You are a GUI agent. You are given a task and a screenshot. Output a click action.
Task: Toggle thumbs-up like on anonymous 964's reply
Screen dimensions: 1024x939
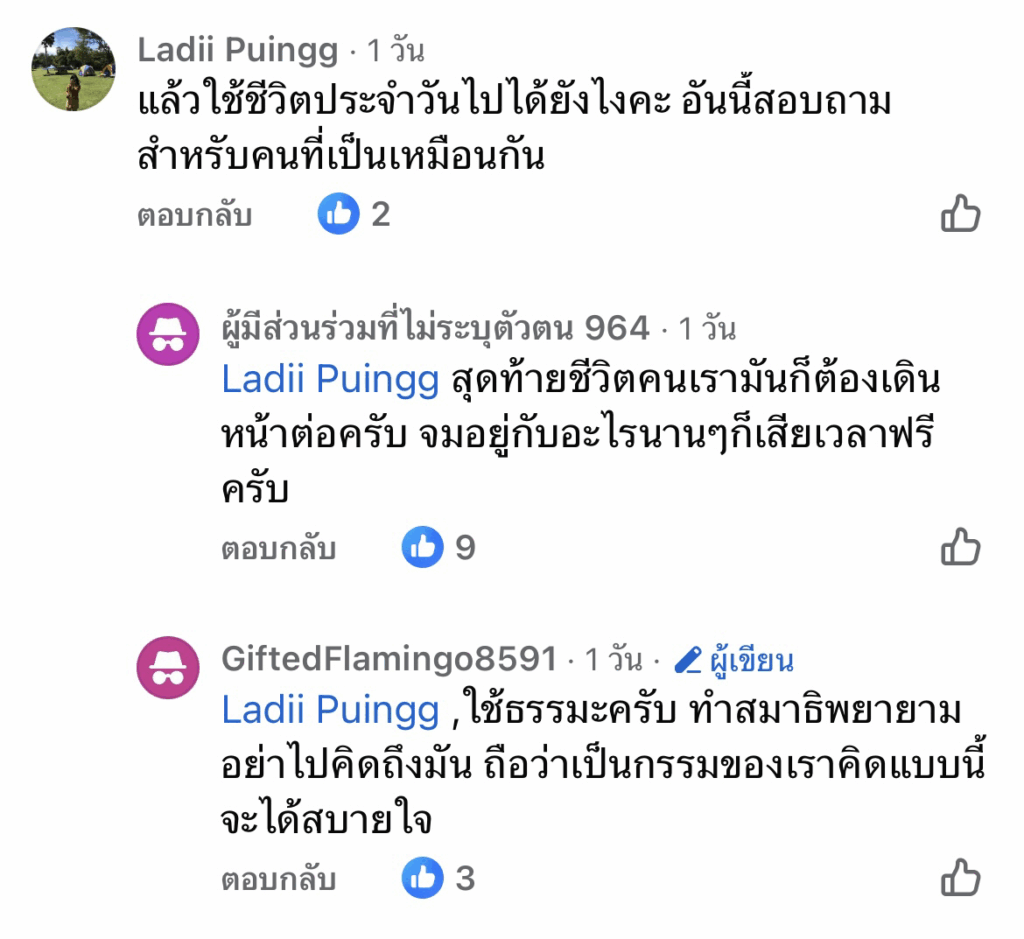click(x=961, y=547)
